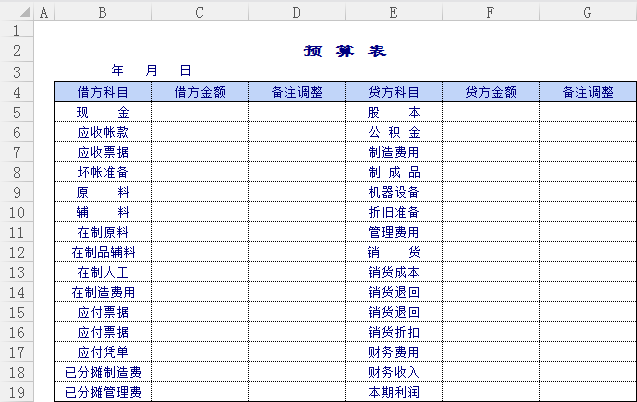The width and height of the screenshot is (637, 402).
Task: Click the empty 借方金额 cell beside 现金
Action: (x=200, y=112)
